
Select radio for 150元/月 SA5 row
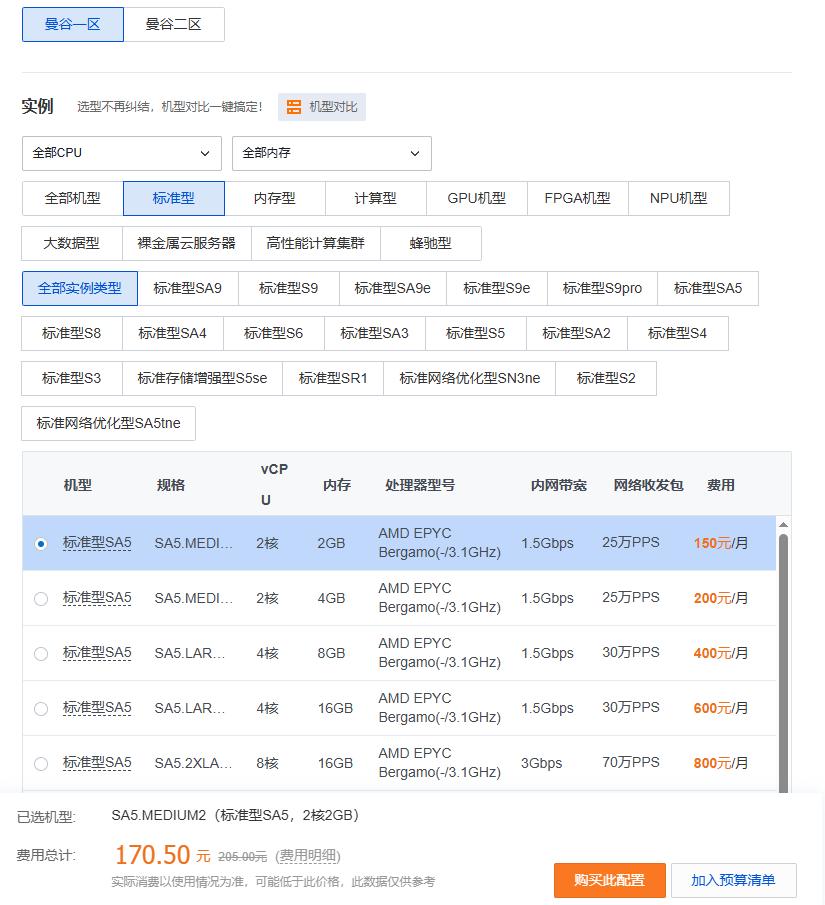click(x=40, y=544)
